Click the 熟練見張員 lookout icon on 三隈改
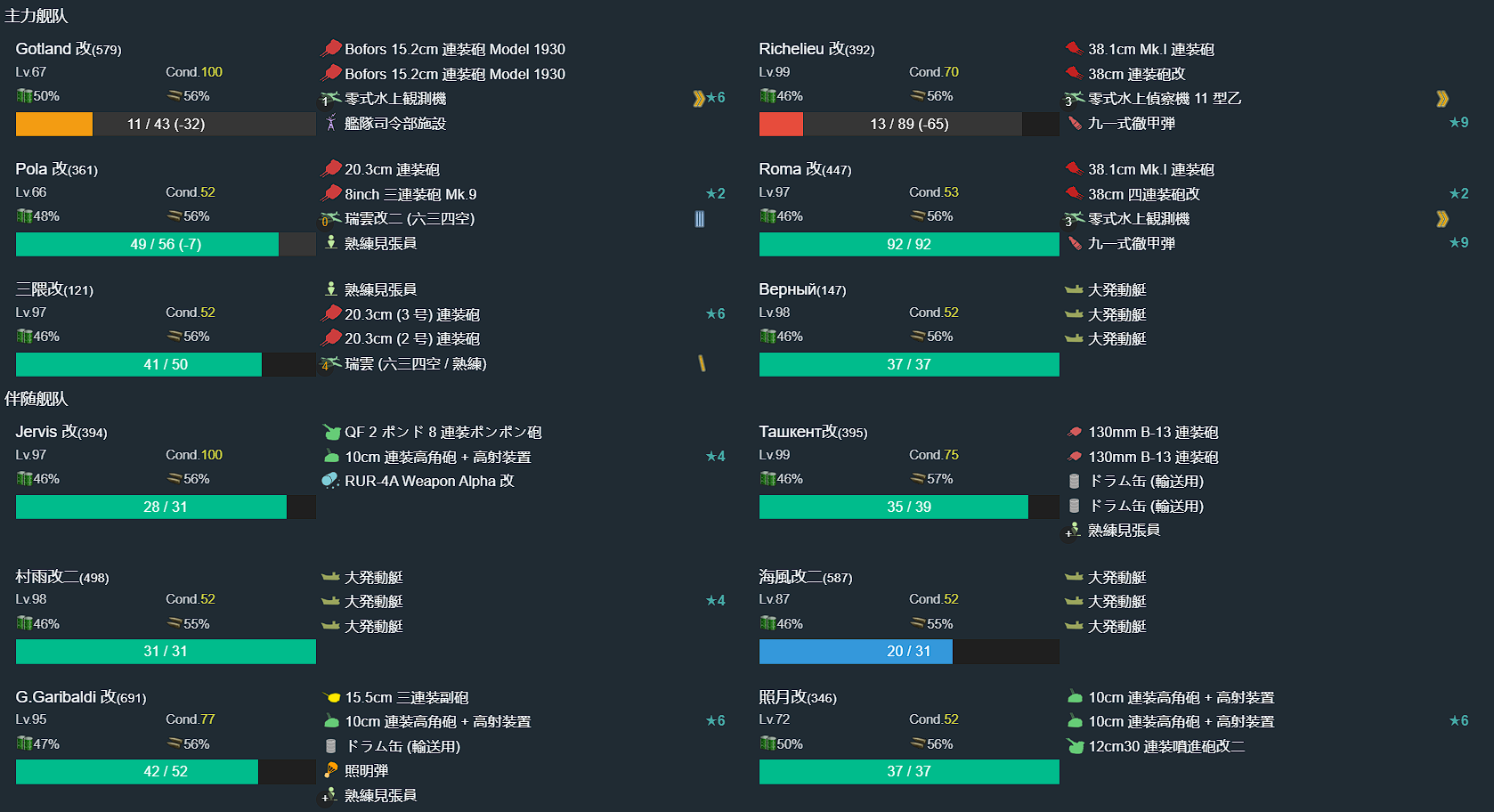The width and height of the screenshot is (1494, 812). click(330, 288)
